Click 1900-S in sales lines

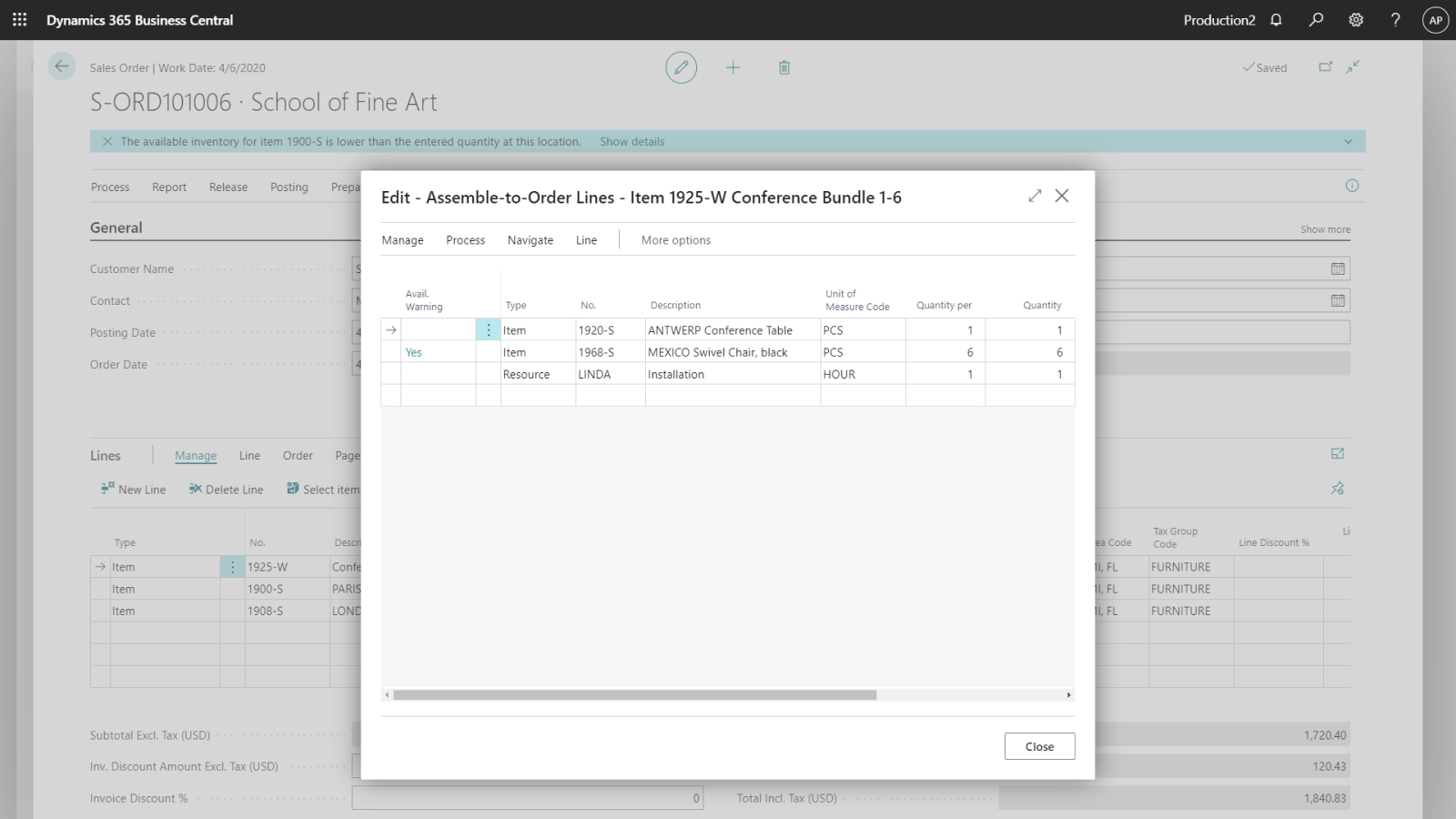(x=287, y=589)
